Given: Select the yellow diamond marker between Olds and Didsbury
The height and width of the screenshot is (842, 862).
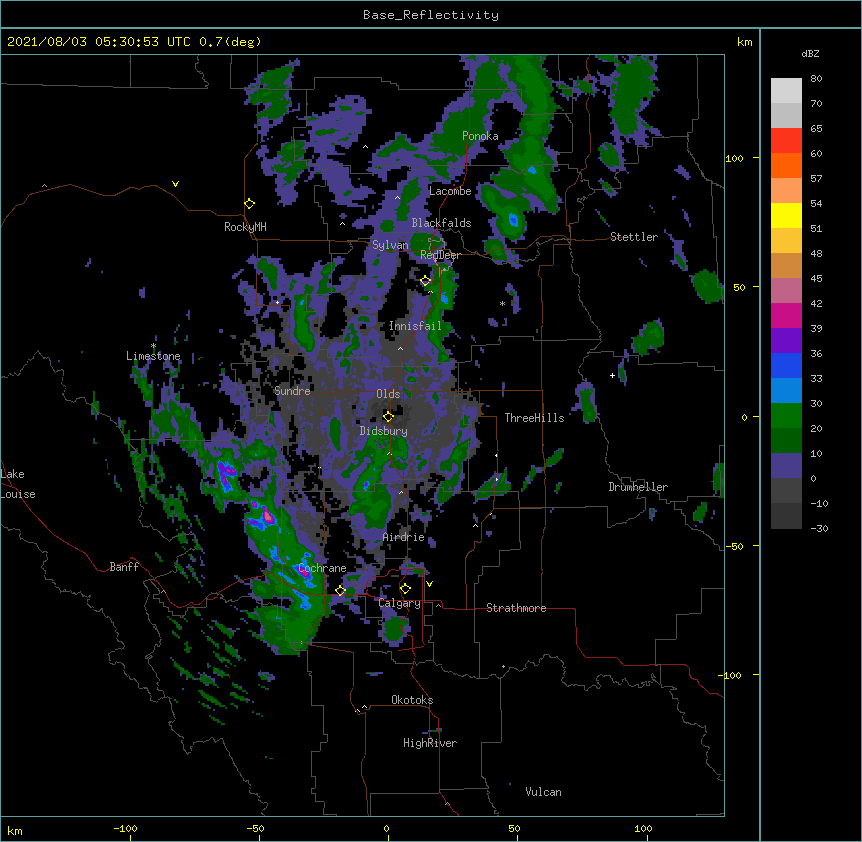Looking at the screenshot, I should tap(388, 416).
